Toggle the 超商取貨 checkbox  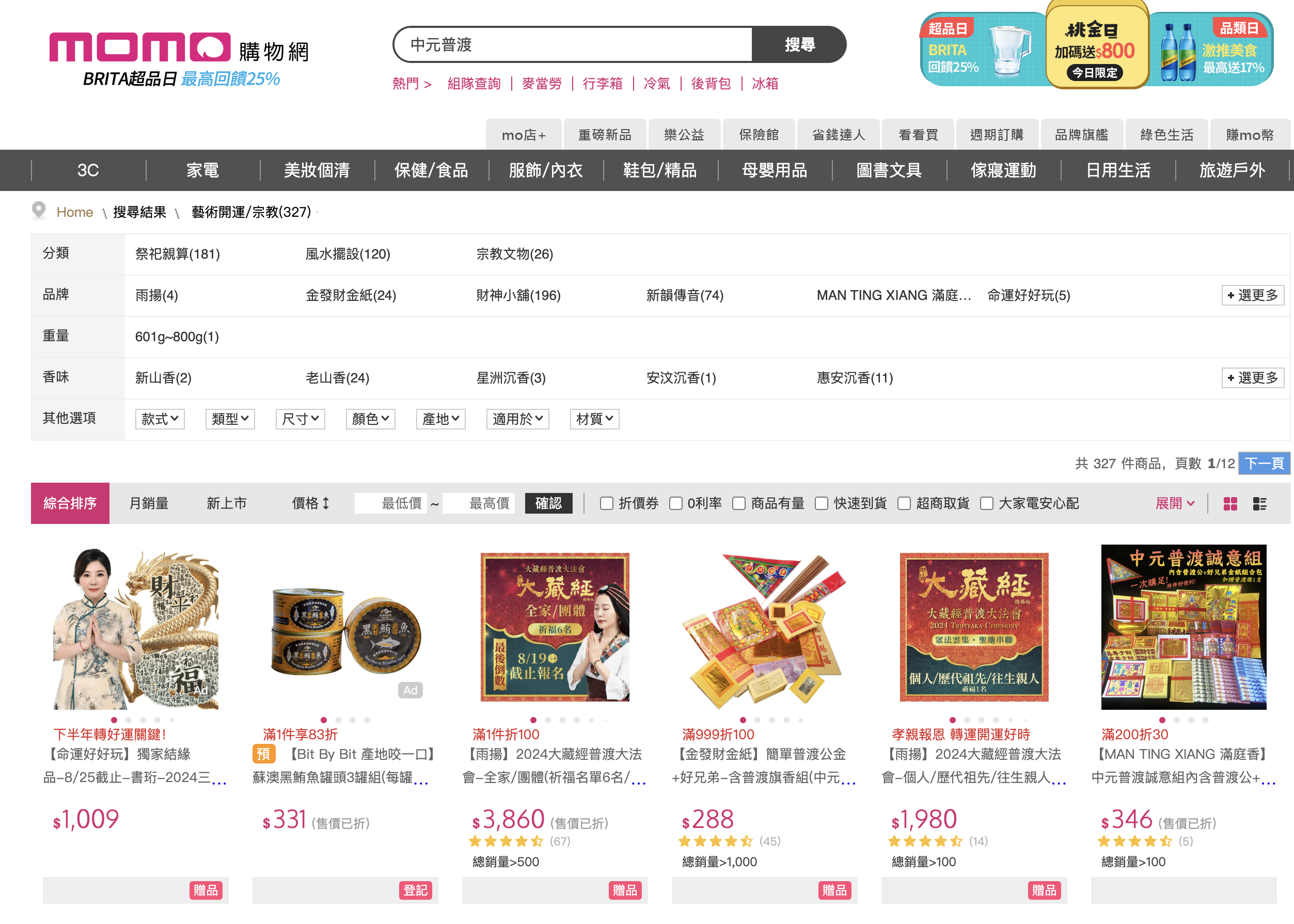[x=904, y=503]
